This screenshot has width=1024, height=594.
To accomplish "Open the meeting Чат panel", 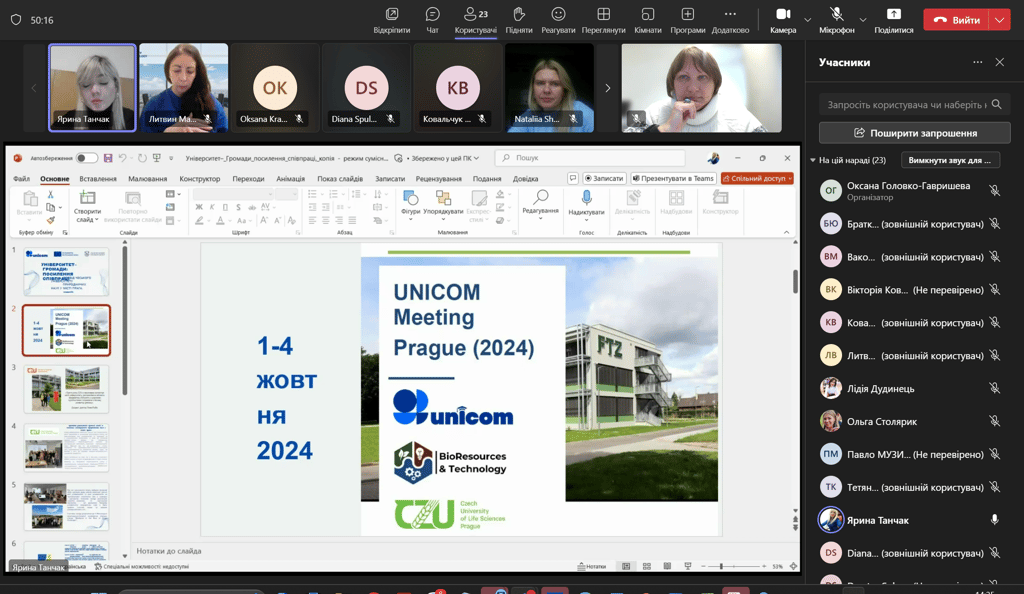I will pyautogui.click(x=432, y=20).
